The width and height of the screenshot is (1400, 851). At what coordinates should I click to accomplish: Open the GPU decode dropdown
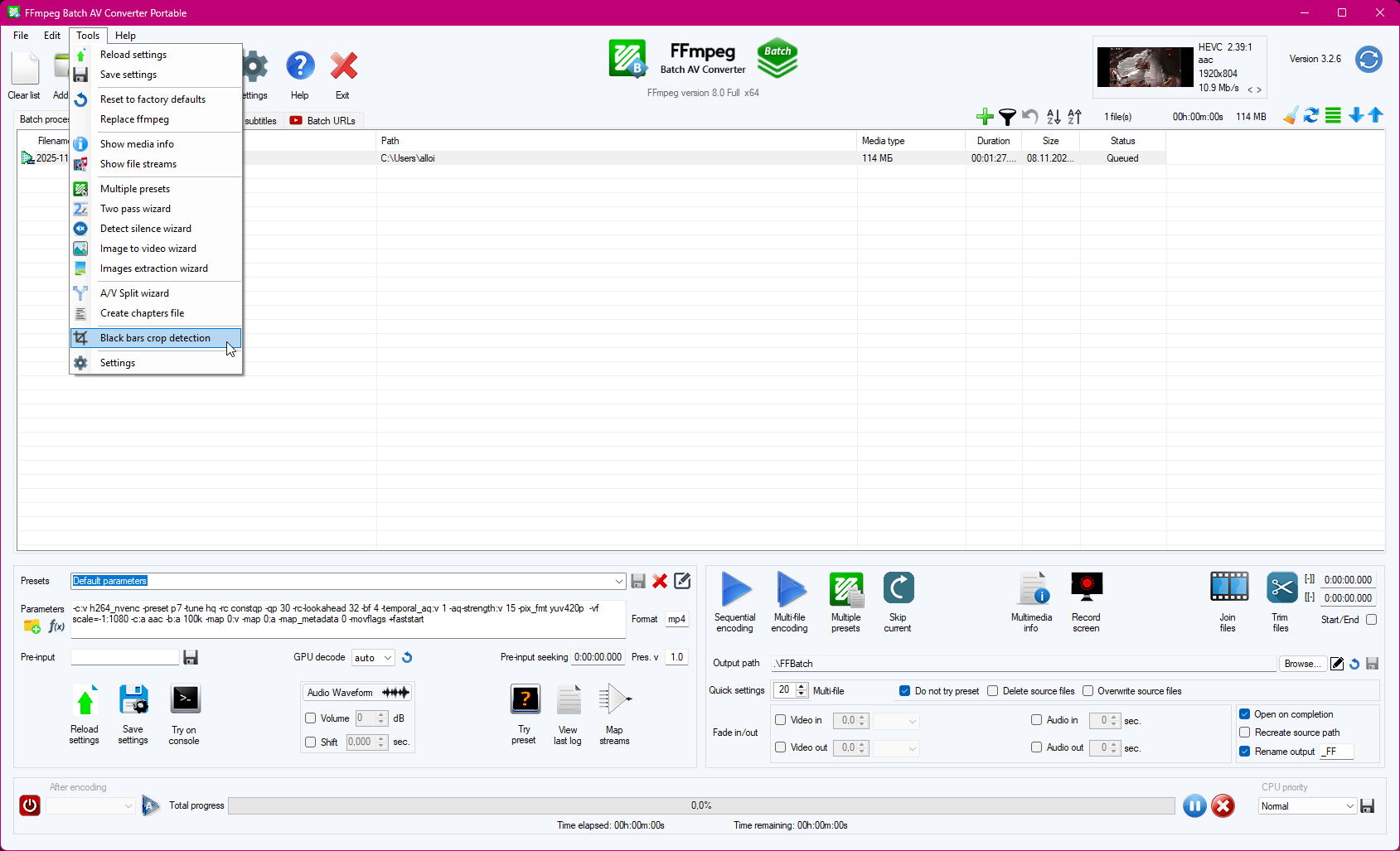pyautogui.click(x=373, y=658)
